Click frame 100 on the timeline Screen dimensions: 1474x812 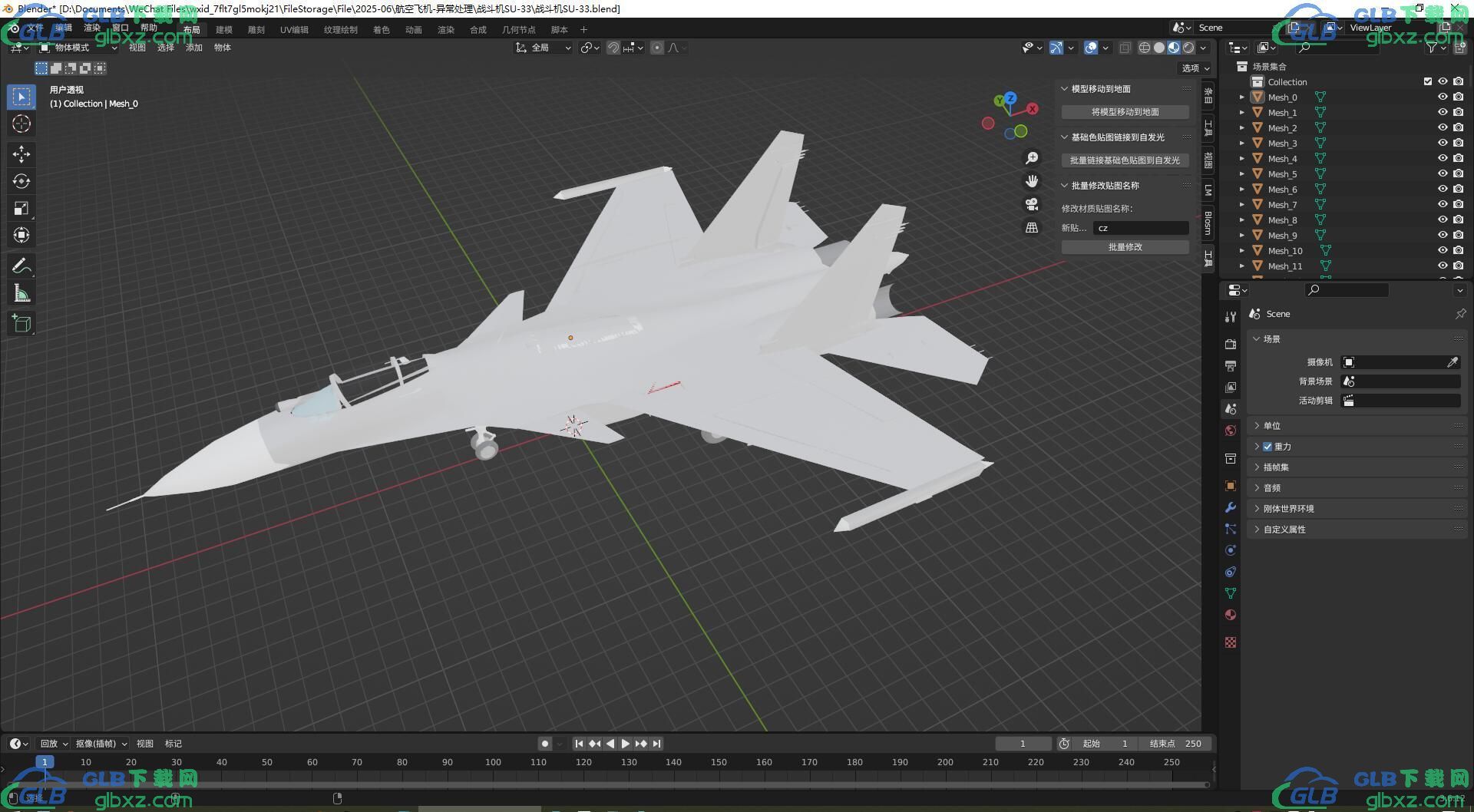493,762
